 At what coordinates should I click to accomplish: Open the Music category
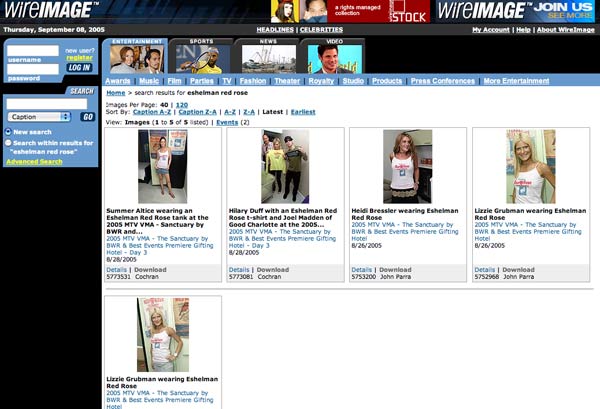149,81
